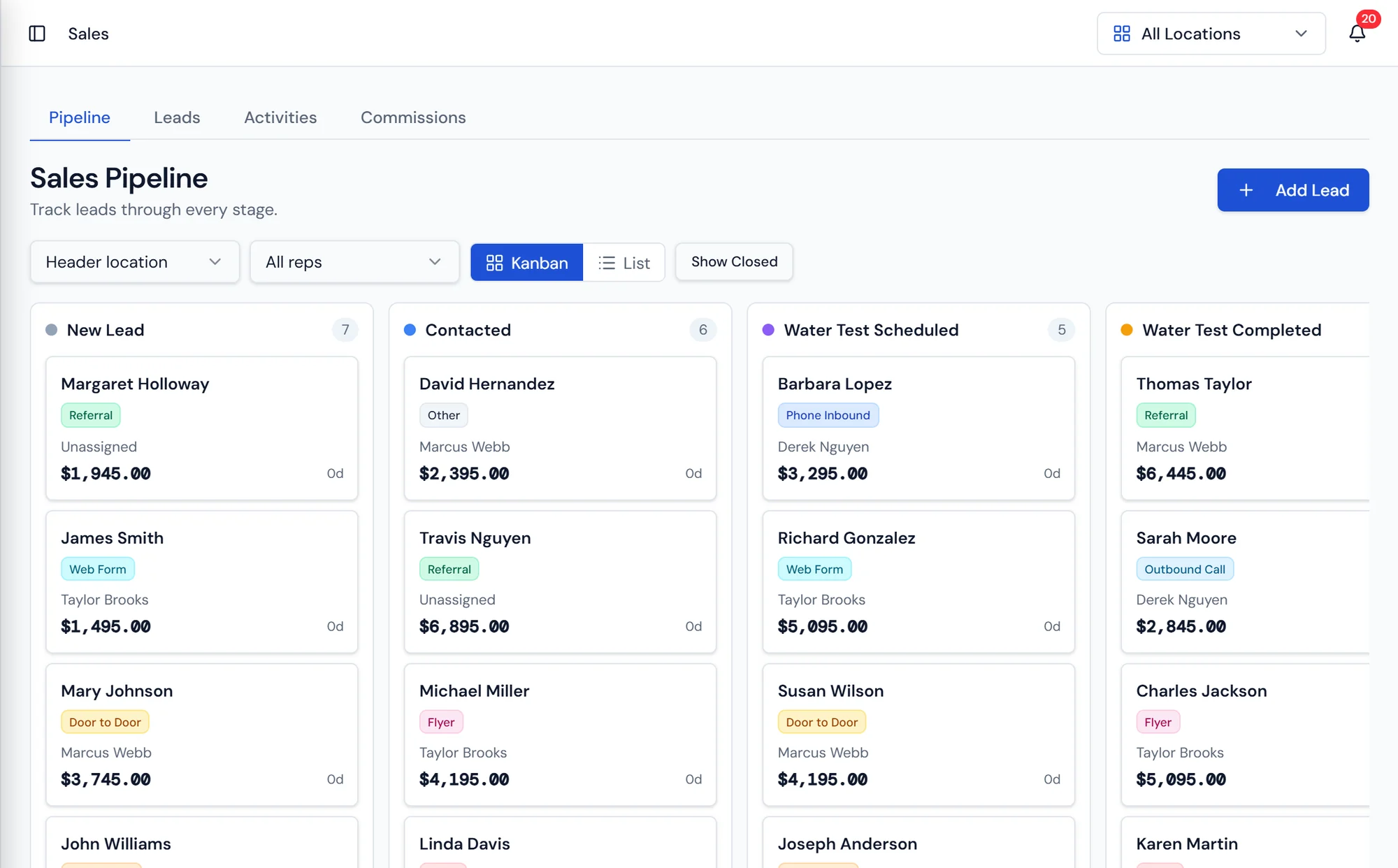Toggle the sidebar panel icon
This screenshot has width=1398, height=868.
37,34
